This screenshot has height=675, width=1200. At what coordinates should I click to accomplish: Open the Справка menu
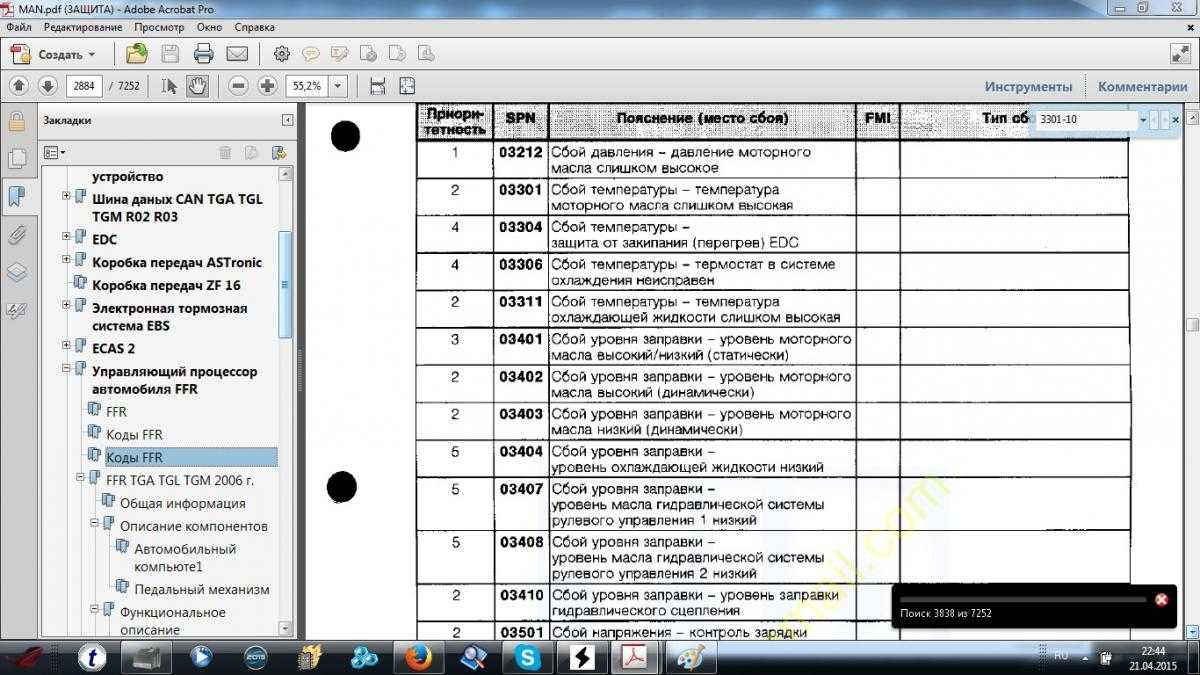pos(254,27)
